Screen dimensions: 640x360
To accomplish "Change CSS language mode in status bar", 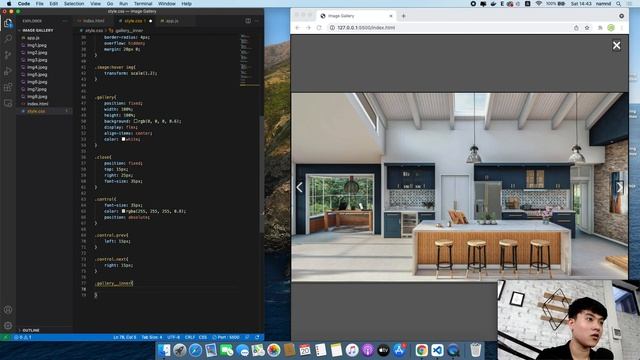I will [x=203, y=338].
